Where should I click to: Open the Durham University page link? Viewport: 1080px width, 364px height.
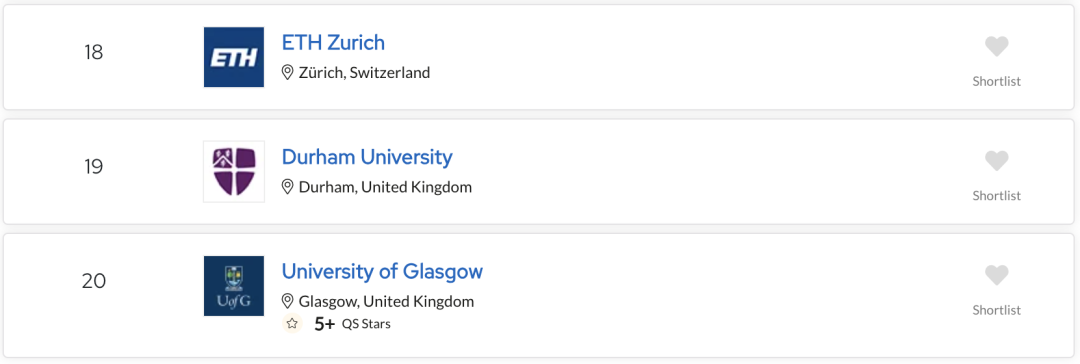pyautogui.click(x=367, y=157)
